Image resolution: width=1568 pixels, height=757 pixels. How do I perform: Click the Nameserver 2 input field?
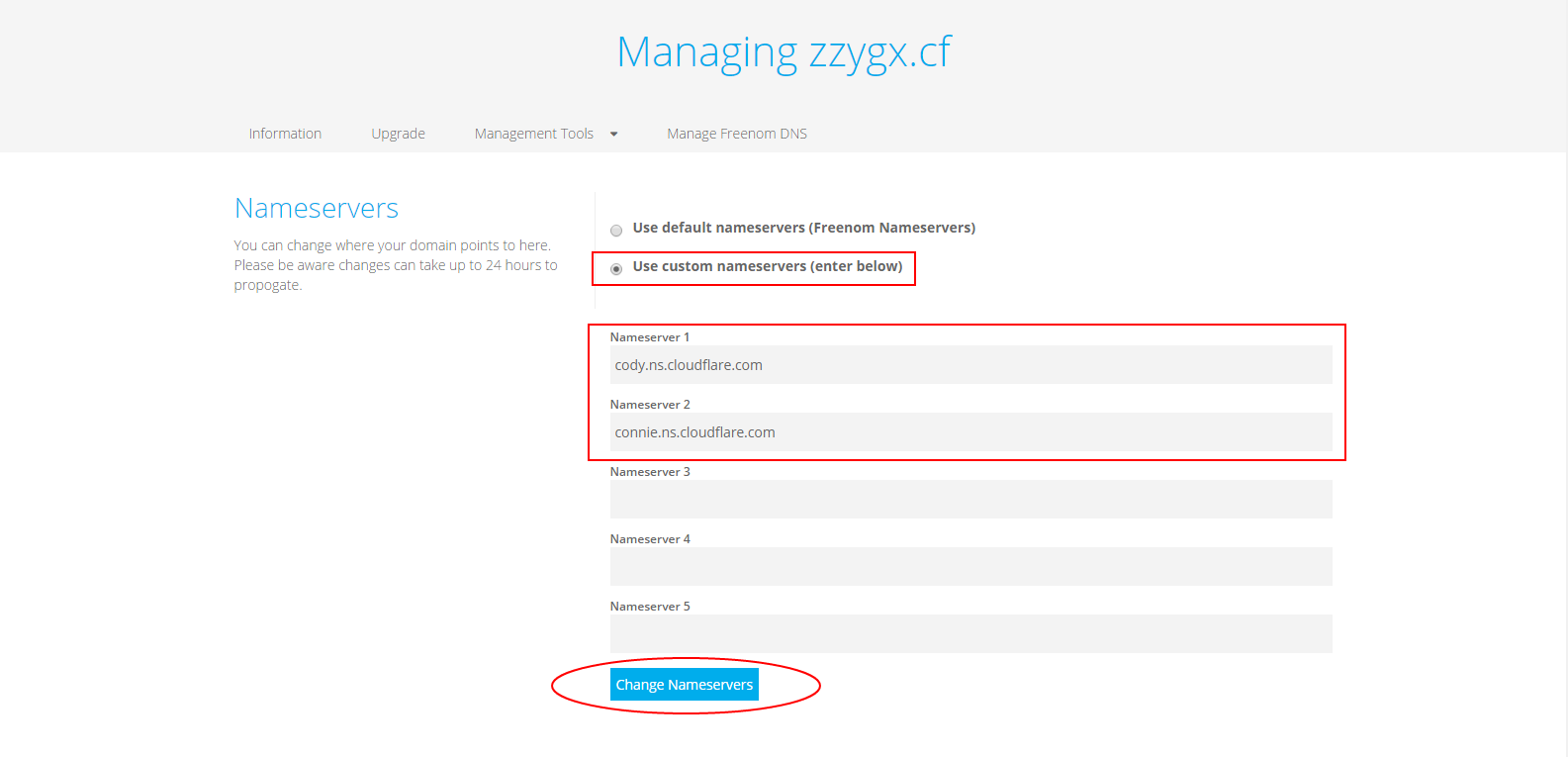pyautogui.click(x=970, y=431)
